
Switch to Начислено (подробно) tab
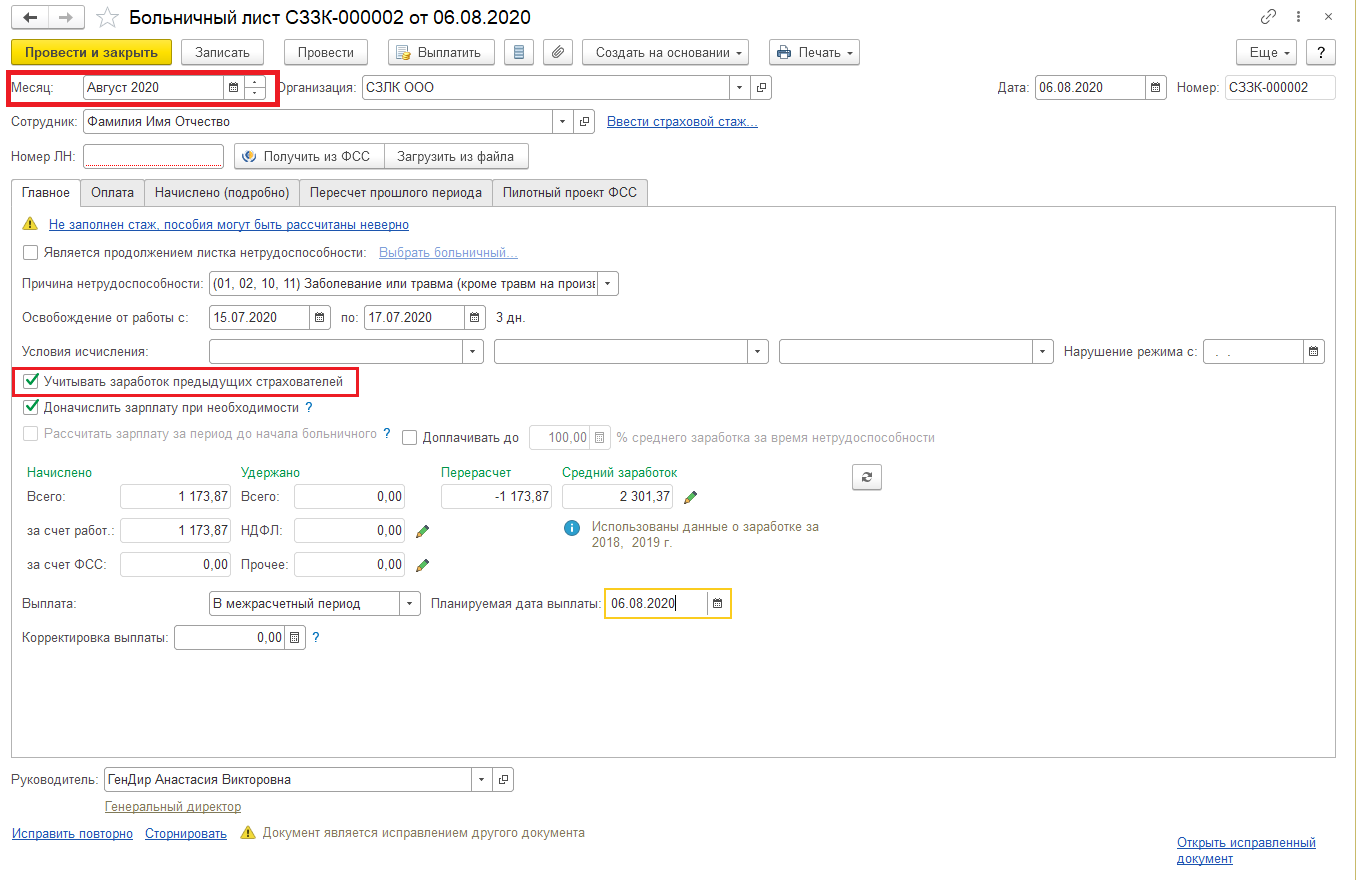[222, 193]
